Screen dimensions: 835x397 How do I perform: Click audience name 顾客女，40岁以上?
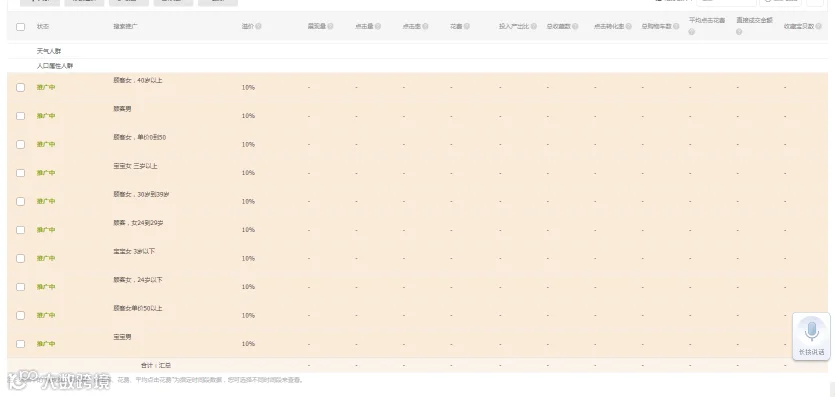137,80
